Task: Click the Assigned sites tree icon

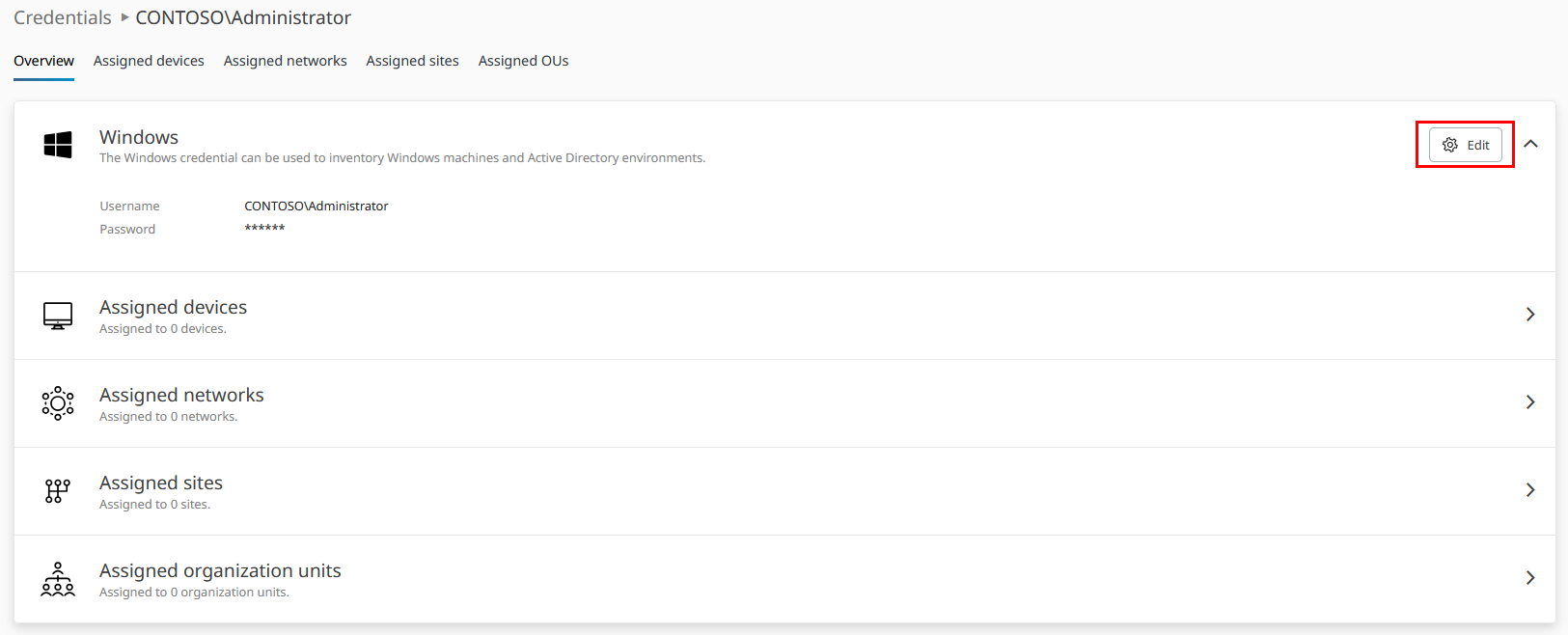Action: coord(58,491)
